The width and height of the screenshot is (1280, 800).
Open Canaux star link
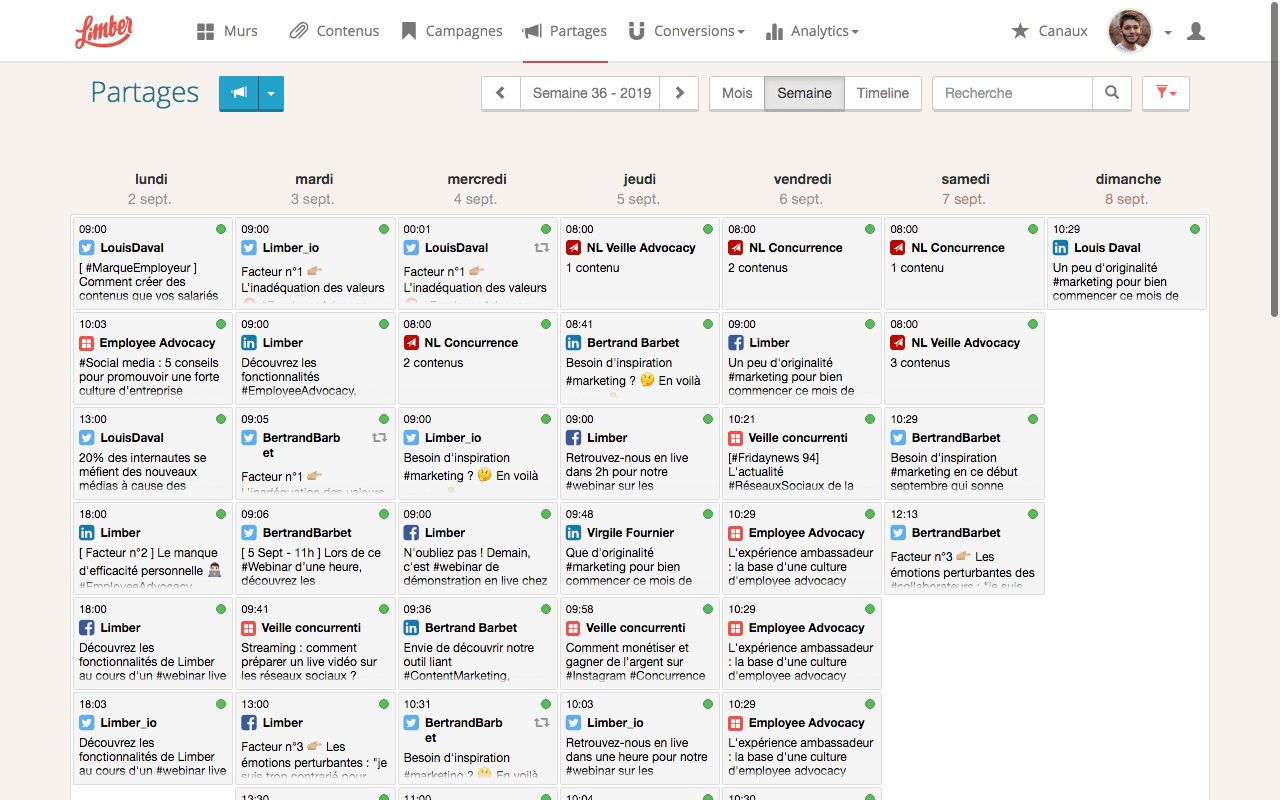click(x=1049, y=31)
